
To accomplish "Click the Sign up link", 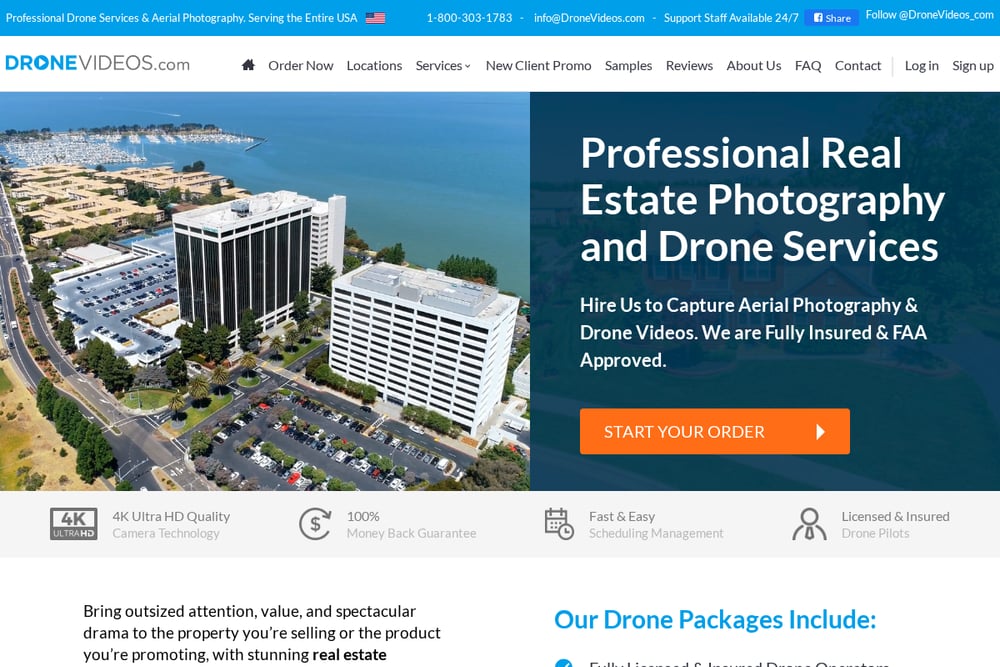I will pyautogui.click(x=973, y=66).
